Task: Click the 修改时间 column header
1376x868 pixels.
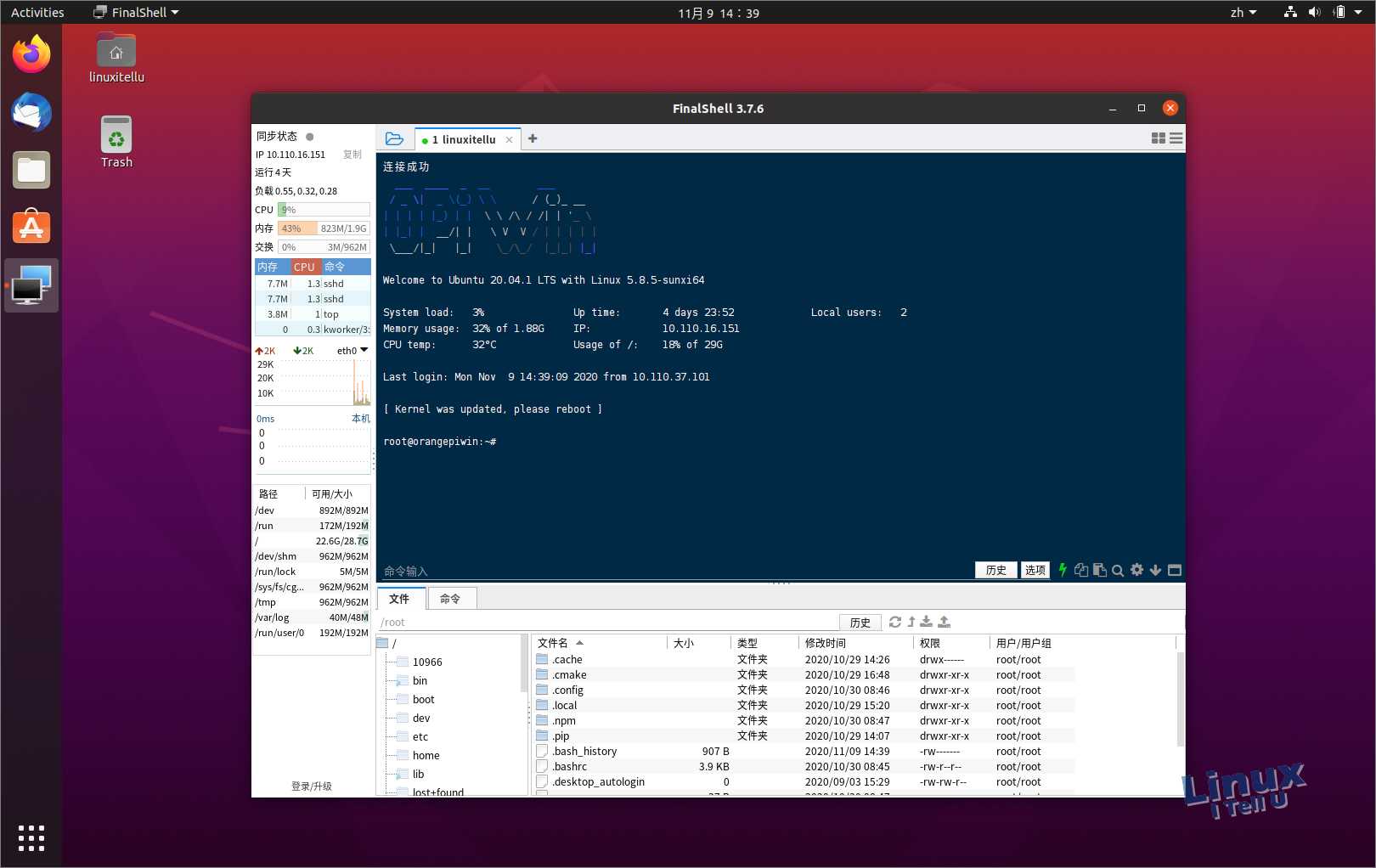Action: [x=856, y=643]
